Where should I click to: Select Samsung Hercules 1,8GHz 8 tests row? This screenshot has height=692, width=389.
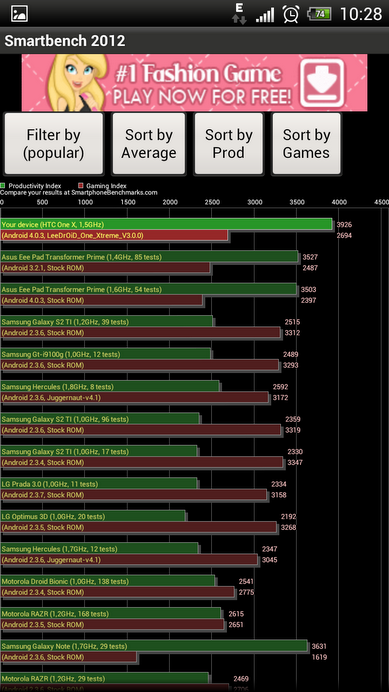pos(110,387)
